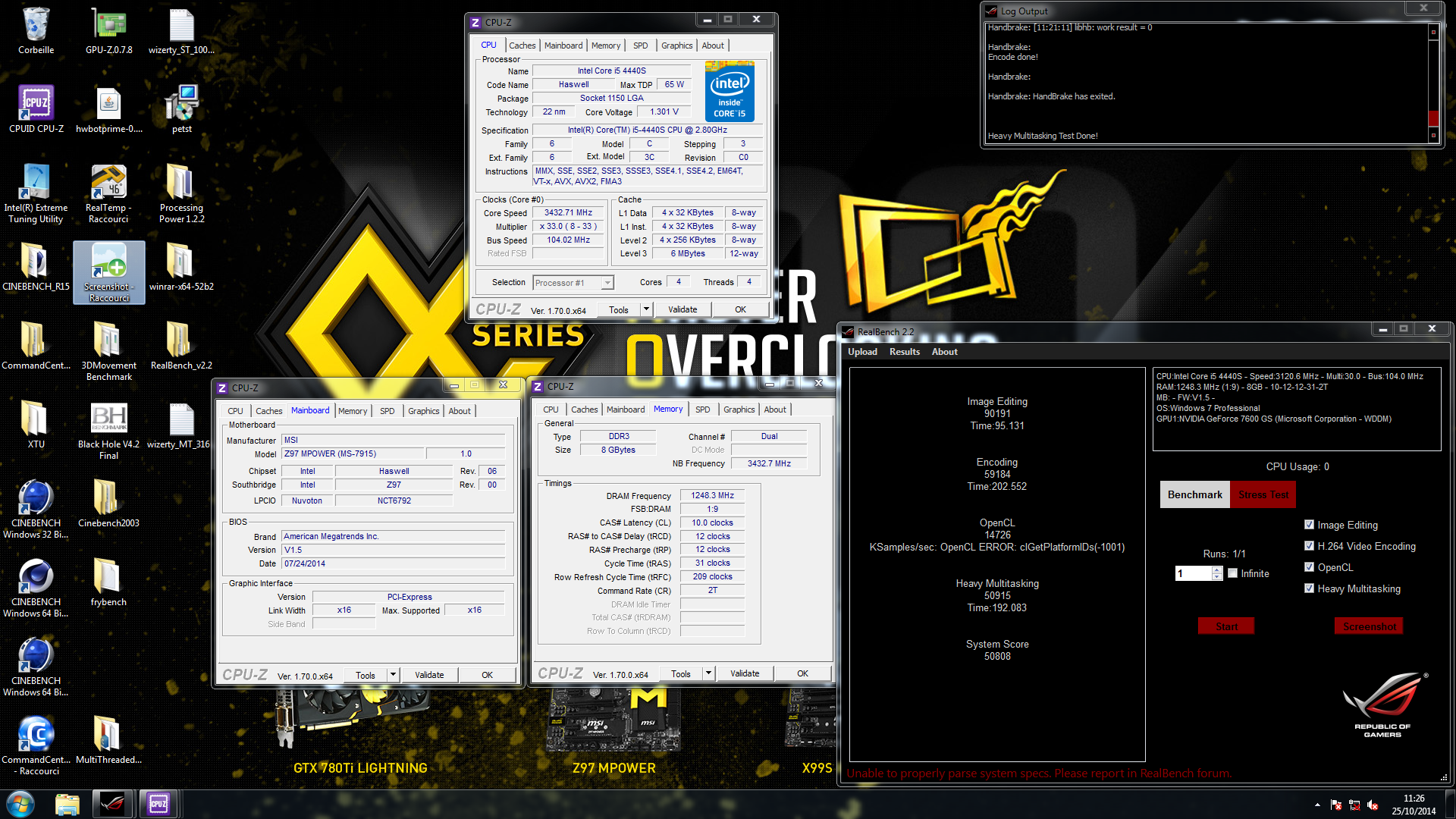Show hidden tray icons arrow
This screenshot has height=819, width=1456.
1317,805
